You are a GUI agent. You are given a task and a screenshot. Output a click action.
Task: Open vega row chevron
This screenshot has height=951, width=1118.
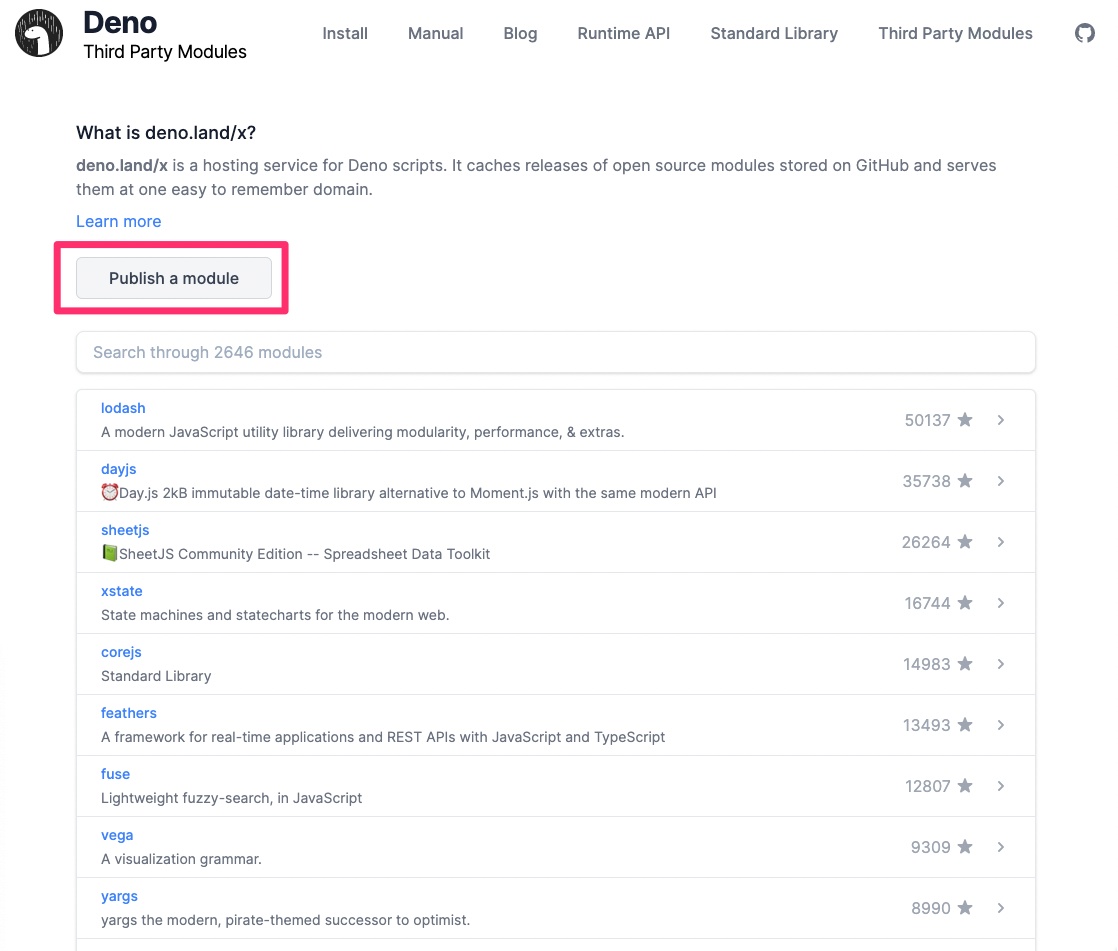pyautogui.click(x=1001, y=847)
